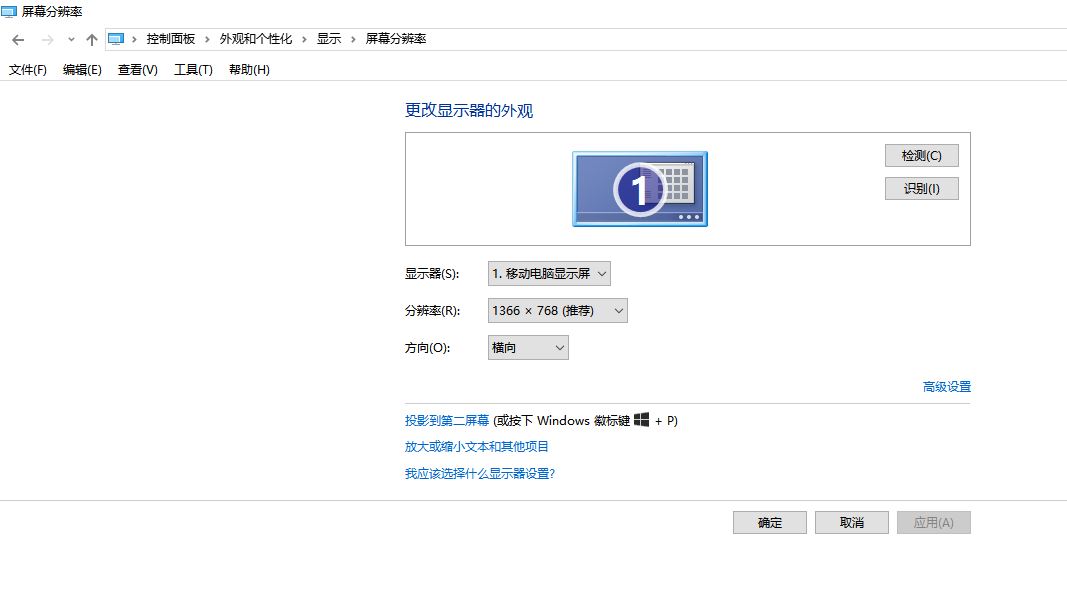Expand chevron after 外观和个性化
This screenshot has height=597, width=1067.
(304, 39)
